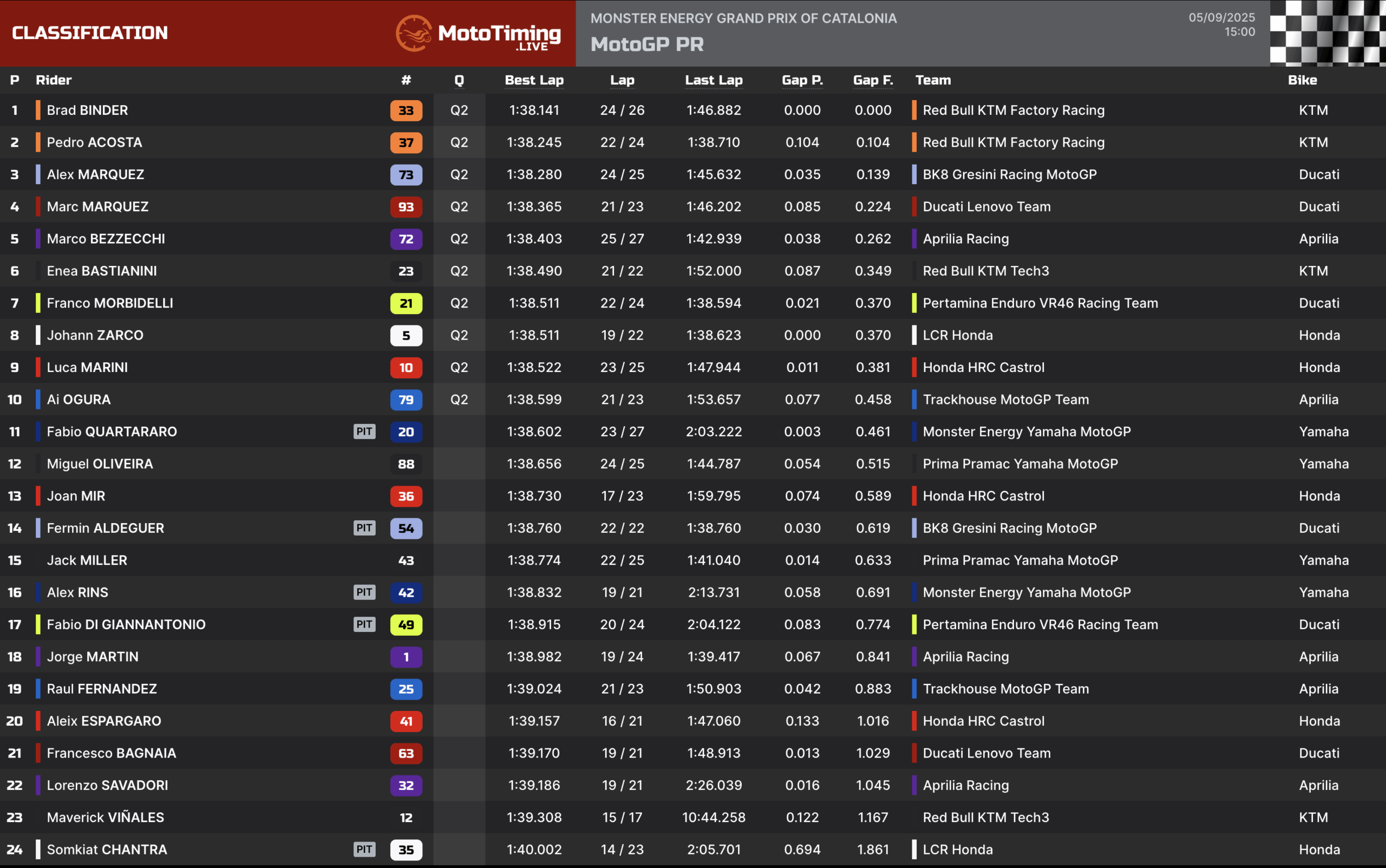Click Brad Binder's best lap 1:38.141
1386x868 pixels.
[x=534, y=110]
